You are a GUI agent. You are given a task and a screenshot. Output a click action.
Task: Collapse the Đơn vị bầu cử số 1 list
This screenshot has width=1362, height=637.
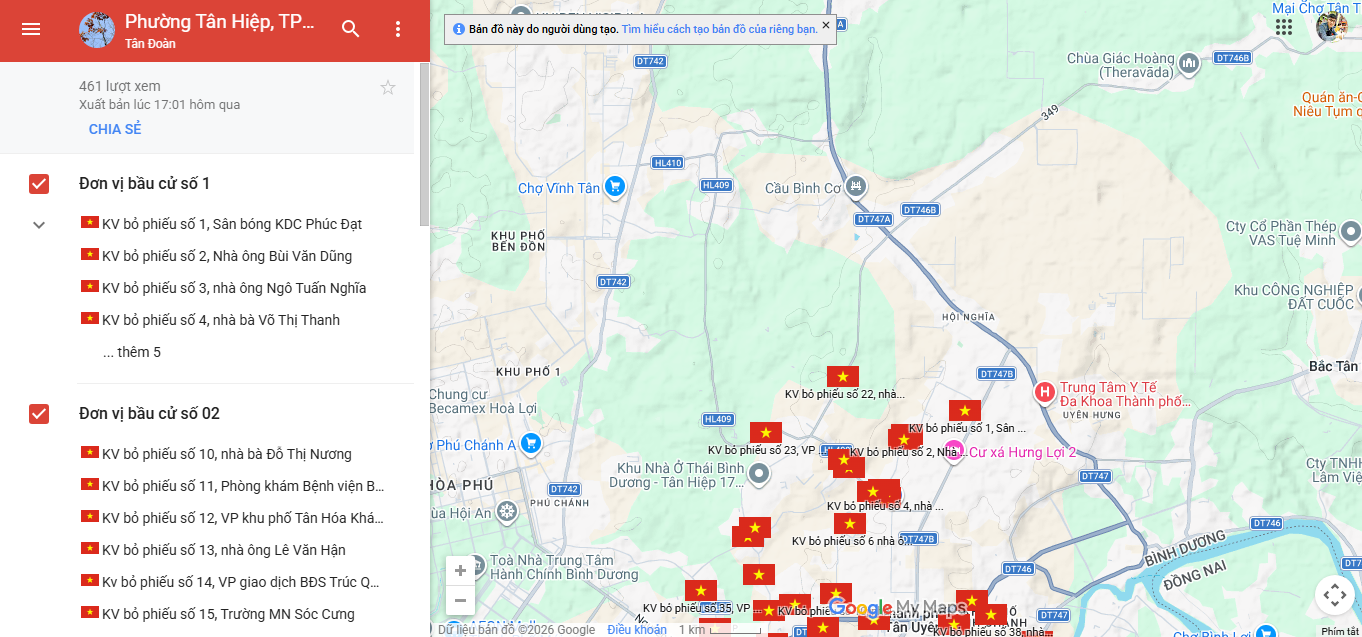tap(39, 225)
